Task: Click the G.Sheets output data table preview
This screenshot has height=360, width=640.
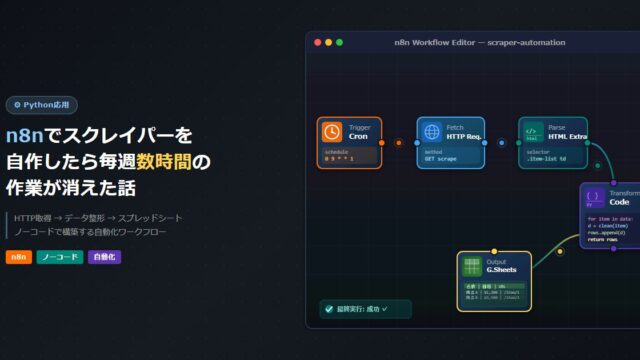Action: click(x=494, y=292)
